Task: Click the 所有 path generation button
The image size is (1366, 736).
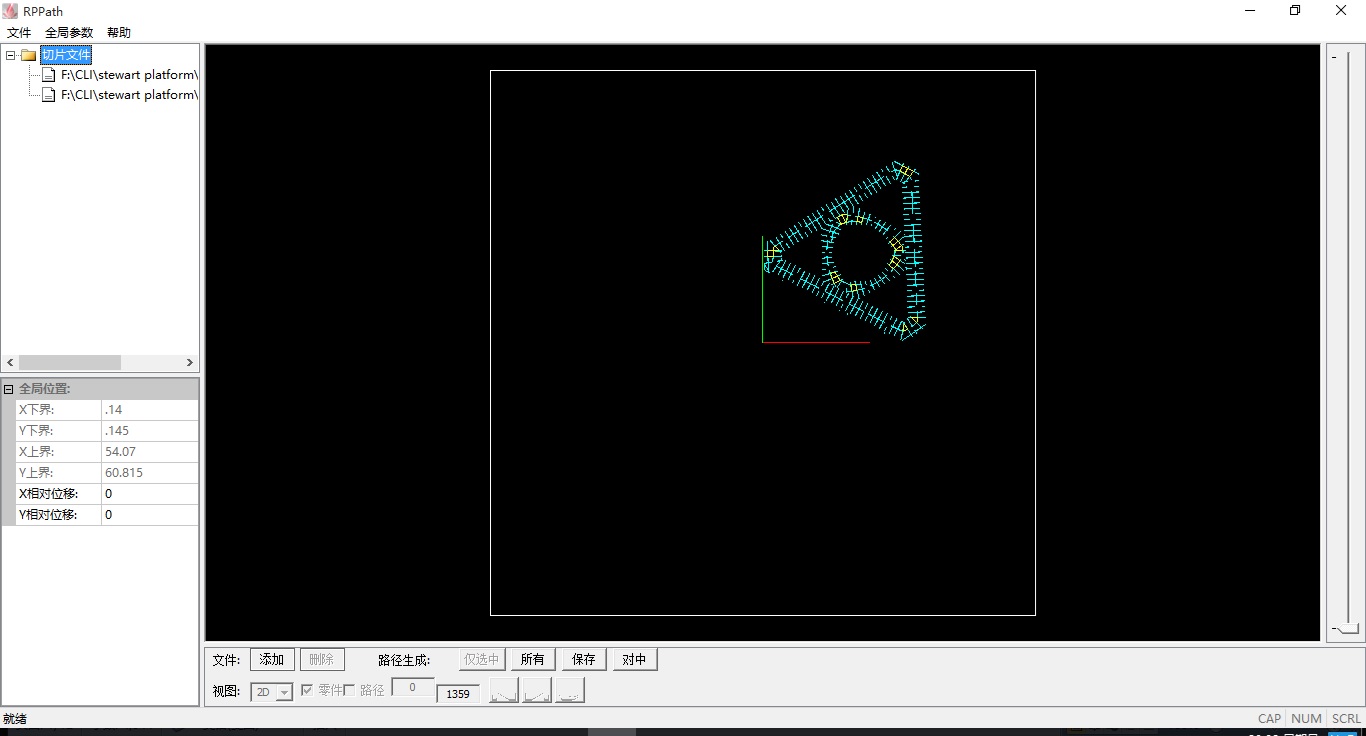Action: pyautogui.click(x=533, y=660)
